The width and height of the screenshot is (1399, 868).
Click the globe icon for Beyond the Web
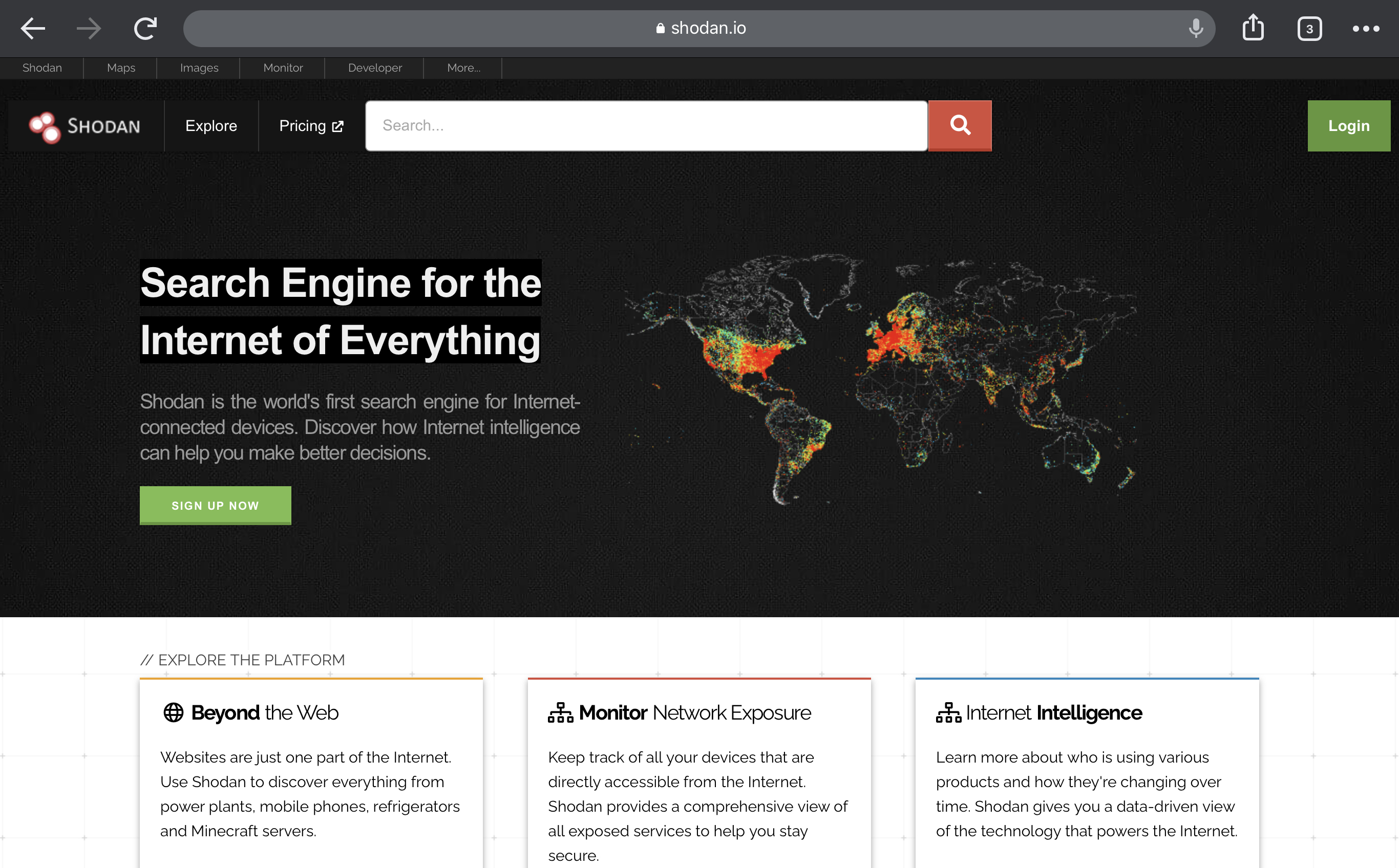tap(174, 712)
